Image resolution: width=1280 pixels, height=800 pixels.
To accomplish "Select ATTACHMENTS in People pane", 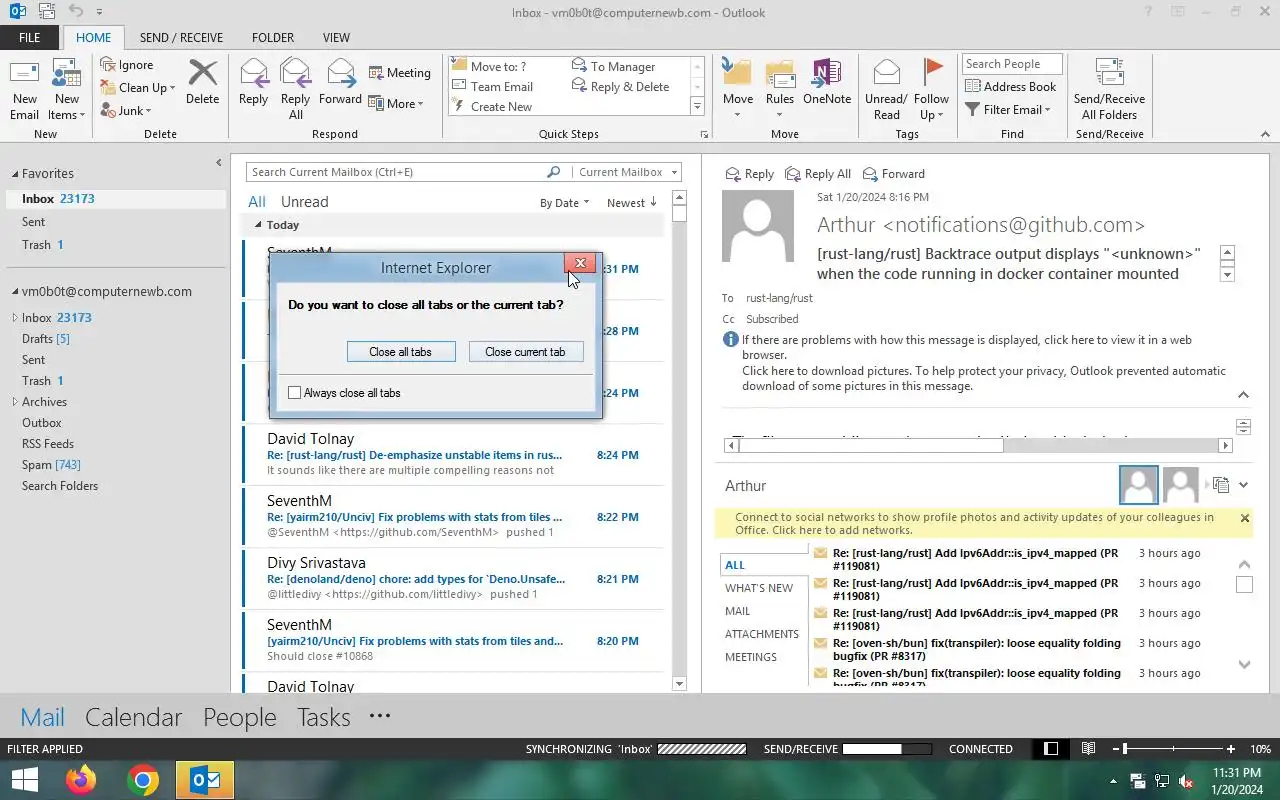I will point(762,634).
